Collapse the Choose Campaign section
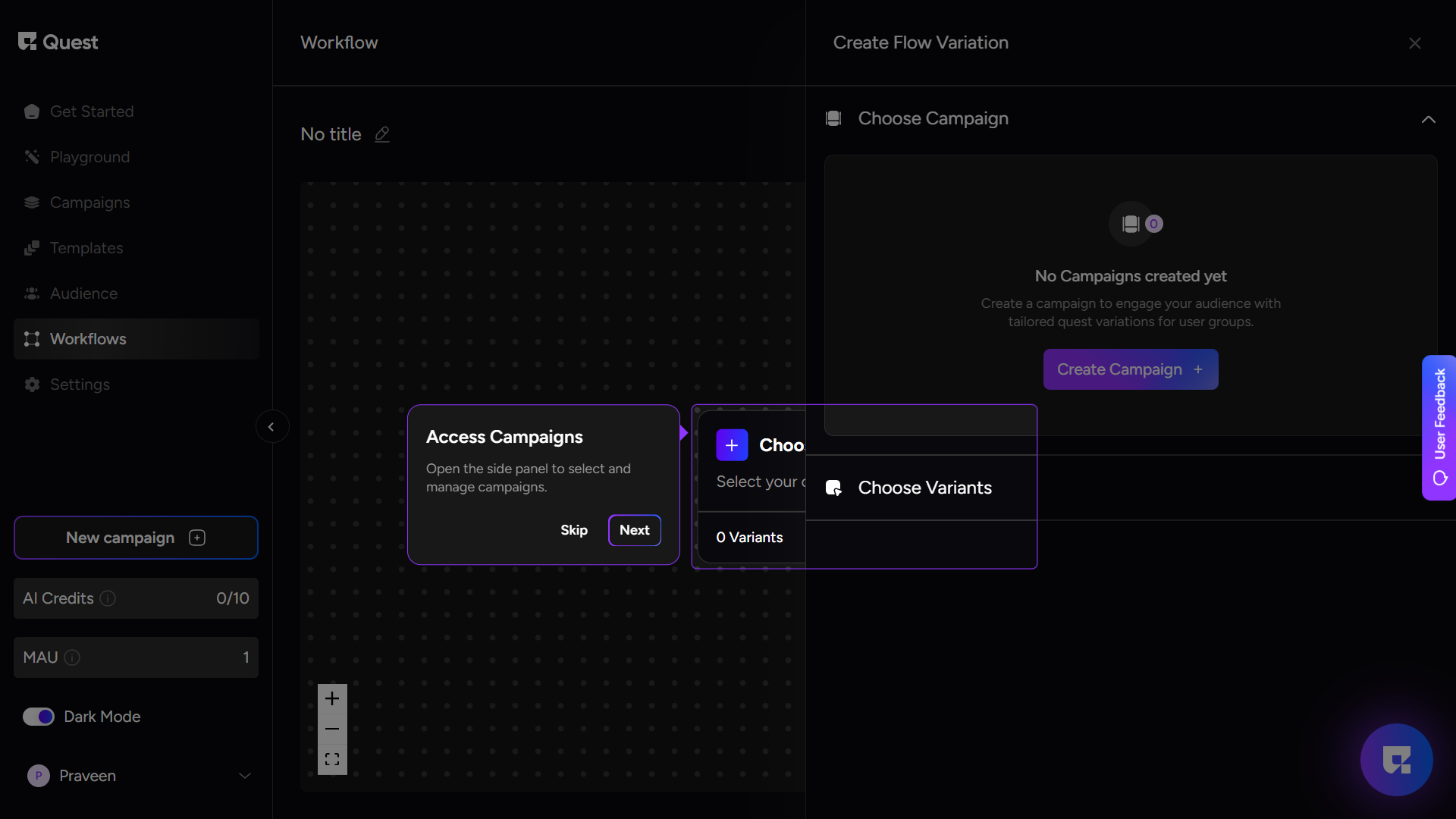1456x819 pixels. [1428, 119]
